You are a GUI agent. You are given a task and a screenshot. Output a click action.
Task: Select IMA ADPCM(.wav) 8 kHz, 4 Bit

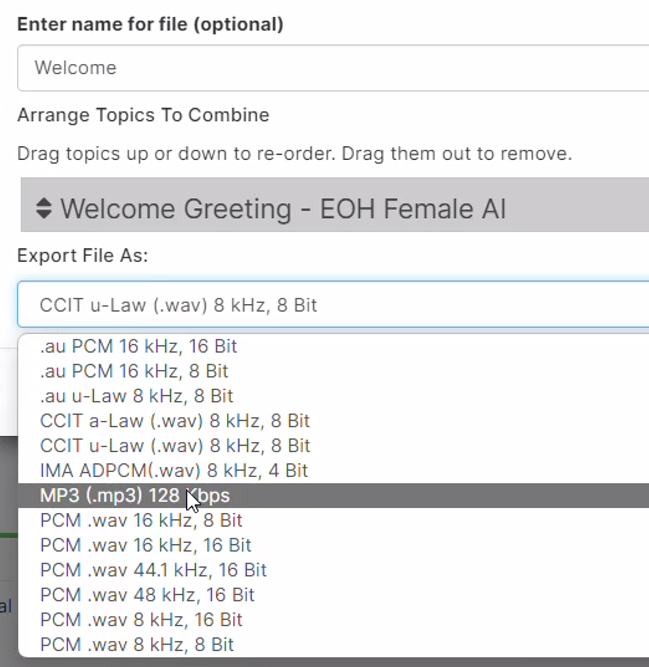(333, 470)
